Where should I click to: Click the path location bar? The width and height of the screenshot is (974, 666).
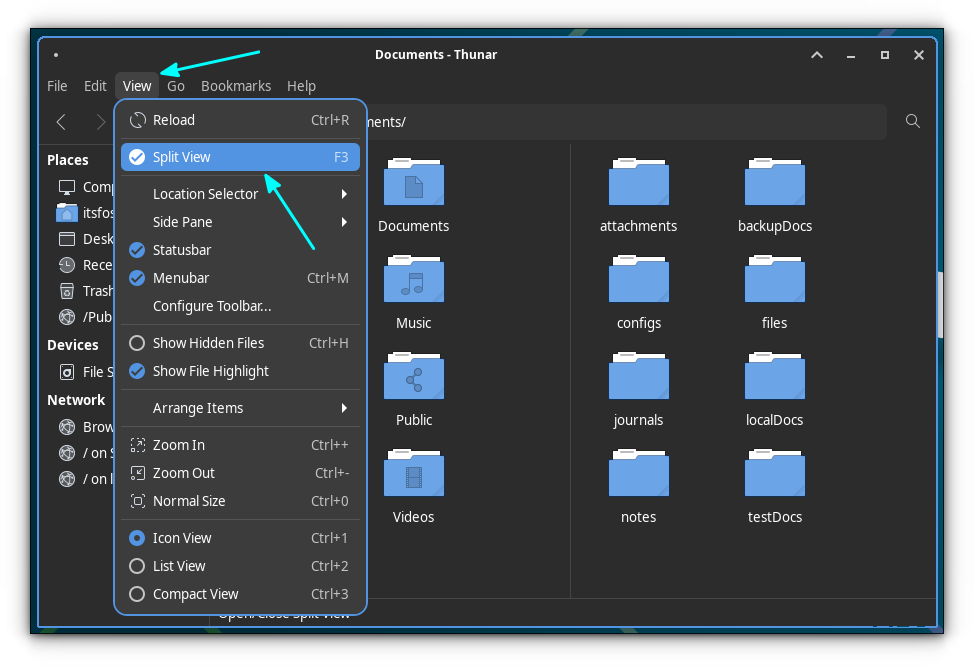click(x=620, y=122)
